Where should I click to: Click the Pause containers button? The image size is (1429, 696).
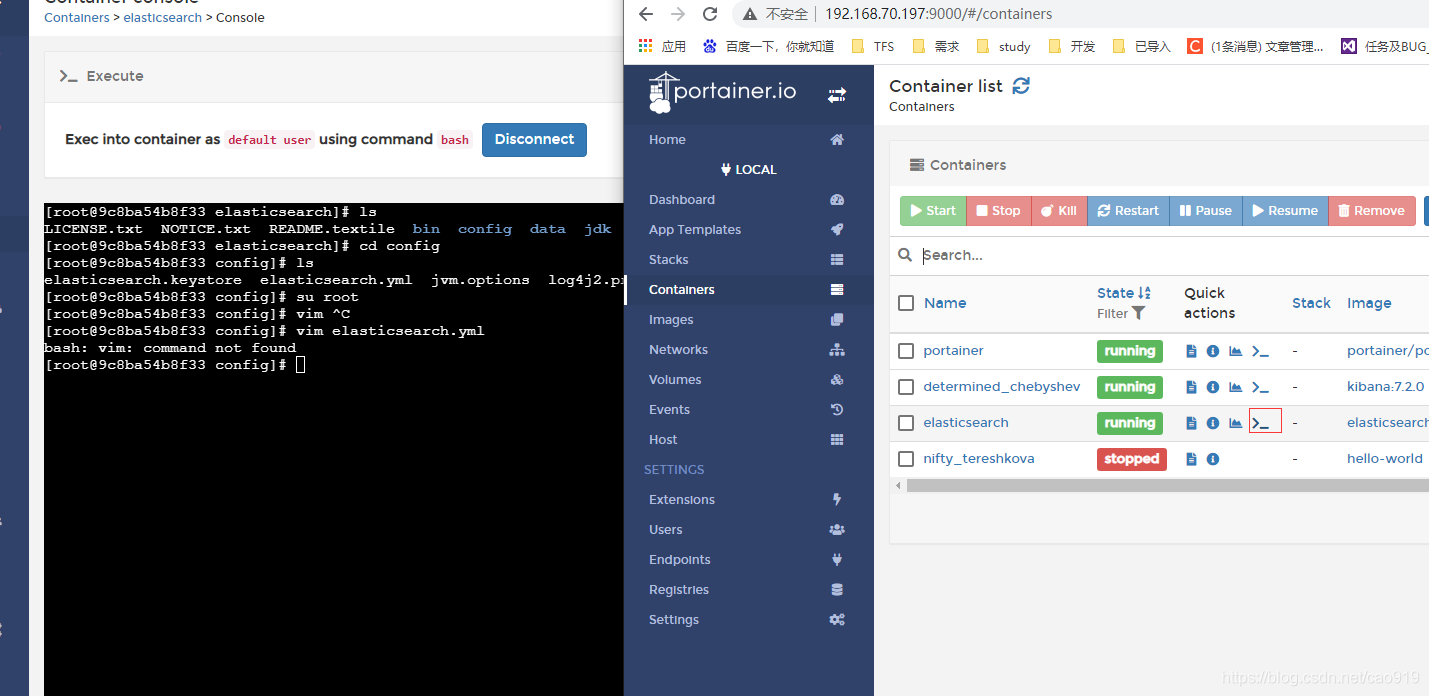coord(1206,211)
